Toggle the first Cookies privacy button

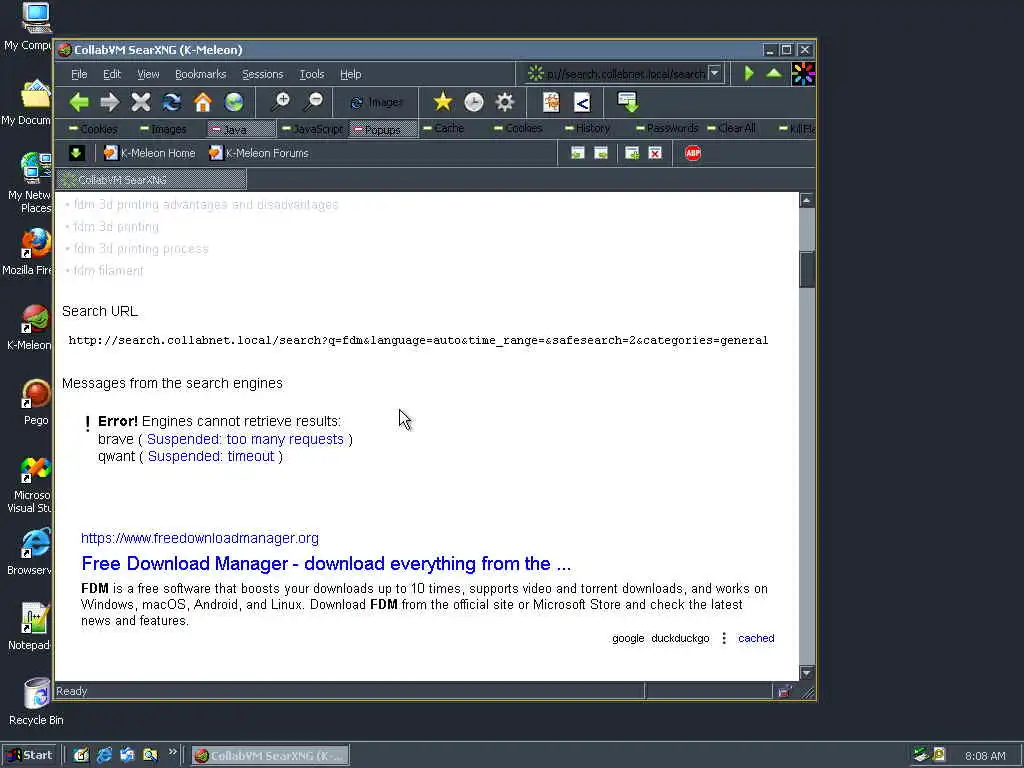coord(93,129)
